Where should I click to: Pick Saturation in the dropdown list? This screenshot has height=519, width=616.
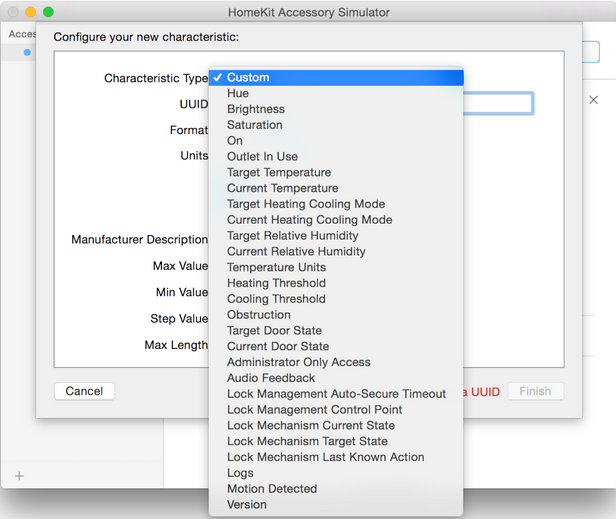(255, 125)
